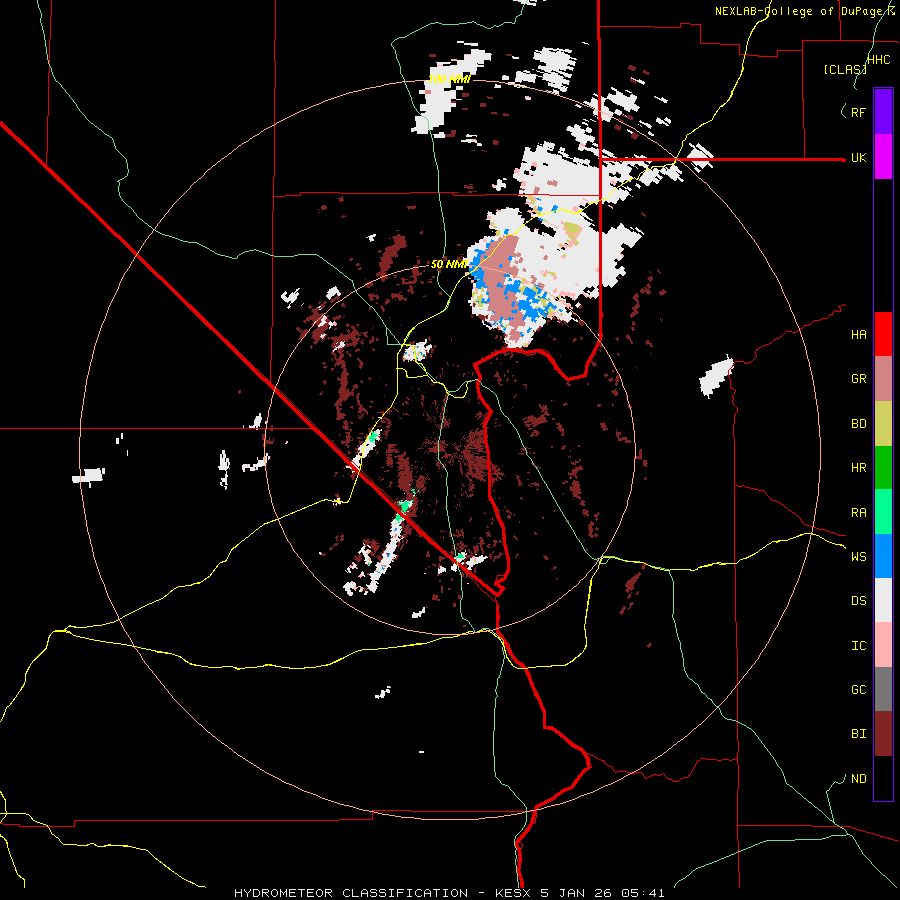Click the 05:41 timestamp
Image resolution: width=900 pixels, height=900 pixels.
click(x=645, y=893)
